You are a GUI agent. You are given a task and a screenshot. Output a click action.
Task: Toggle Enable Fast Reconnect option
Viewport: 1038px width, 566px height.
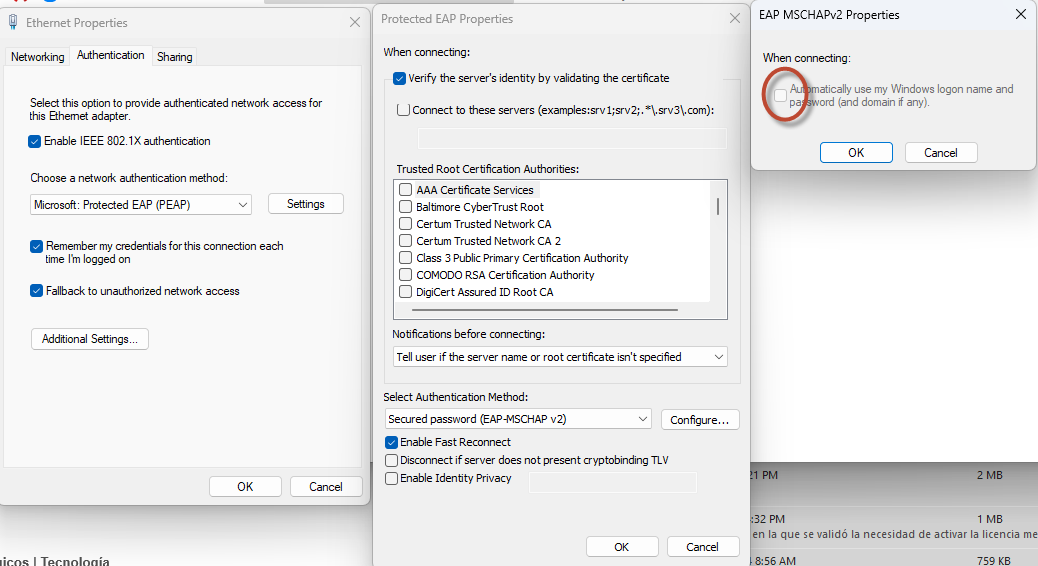[x=392, y=442]
